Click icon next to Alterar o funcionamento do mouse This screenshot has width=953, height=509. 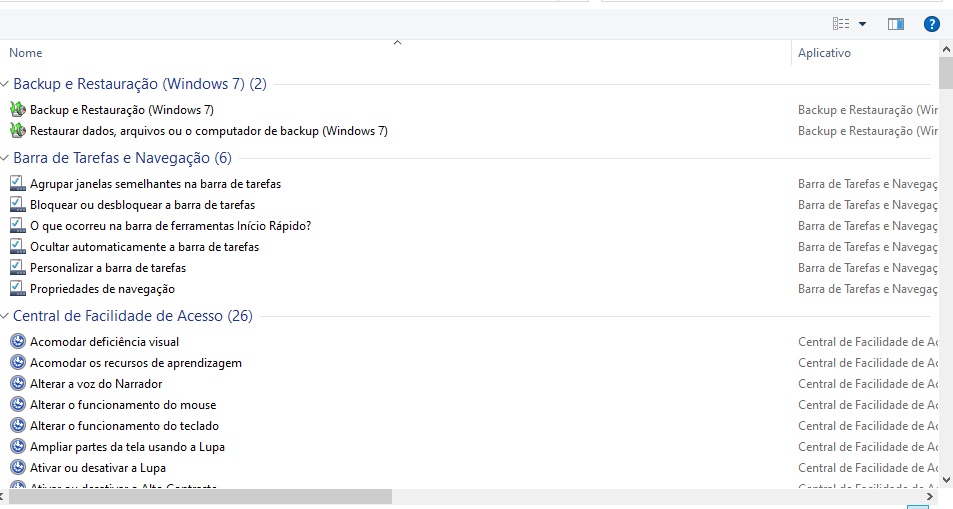coord(18,405)
